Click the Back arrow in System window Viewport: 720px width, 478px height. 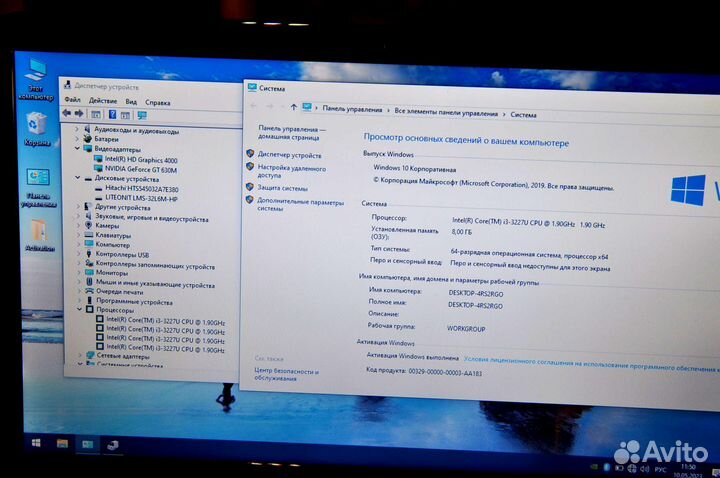click(x=253, y=106)
